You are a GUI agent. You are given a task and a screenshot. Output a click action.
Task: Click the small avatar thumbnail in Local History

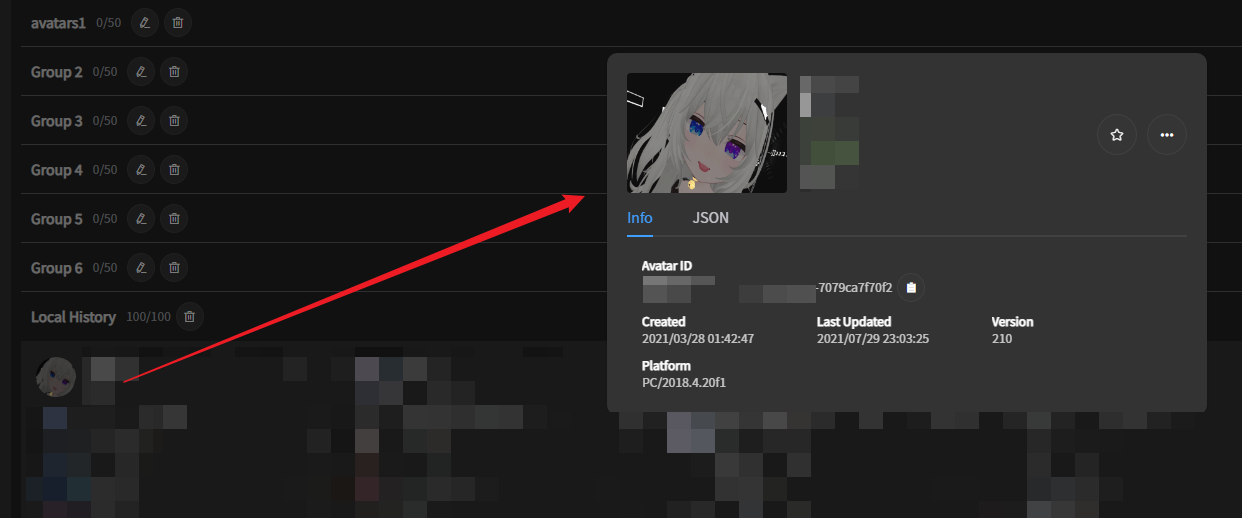pyautogui.click(x=55, y=377)
